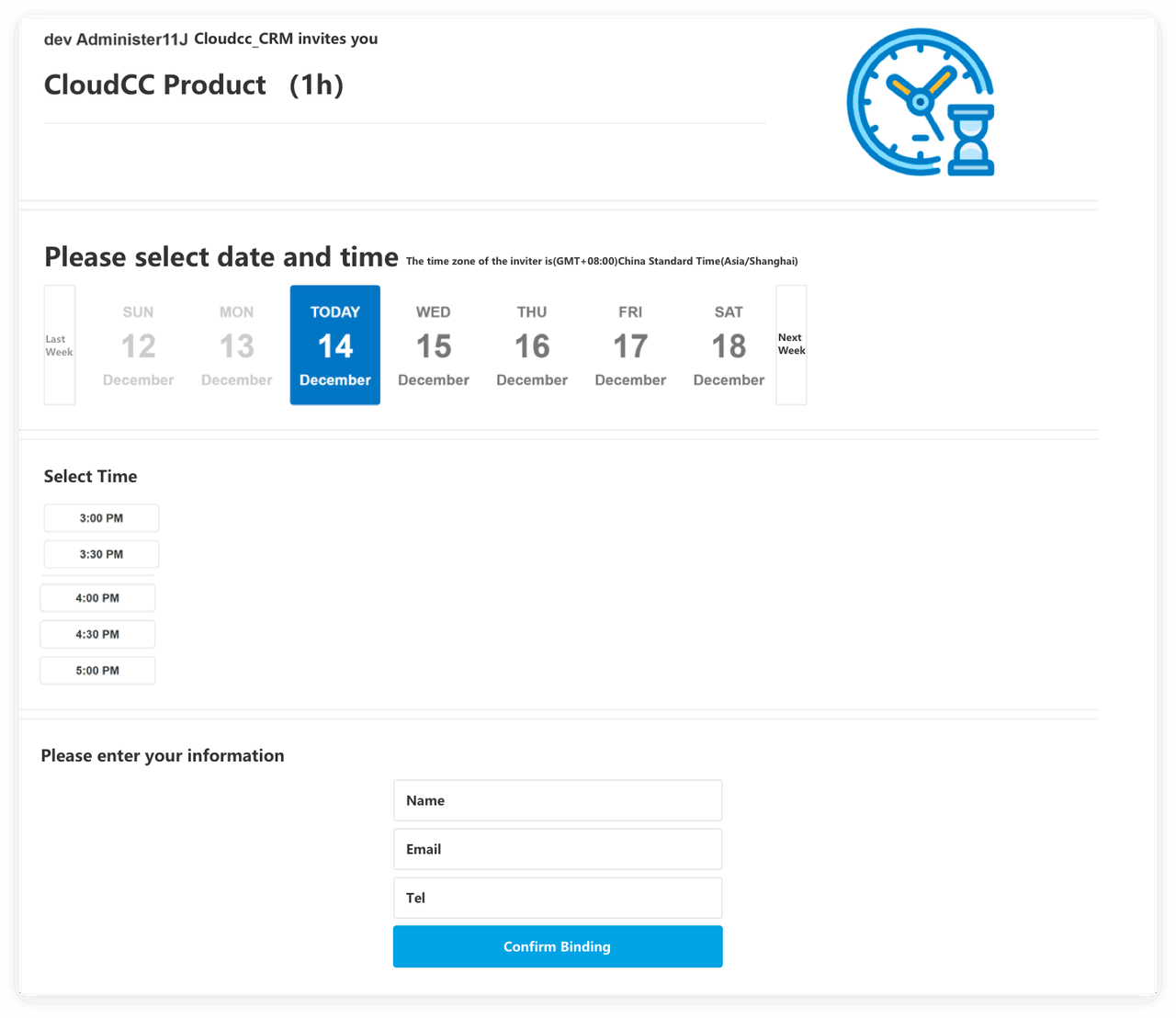Viewport: 1176px width, 1018px height.
Task: Choose the 3:30 PM time slot
Action: [101, 555]
